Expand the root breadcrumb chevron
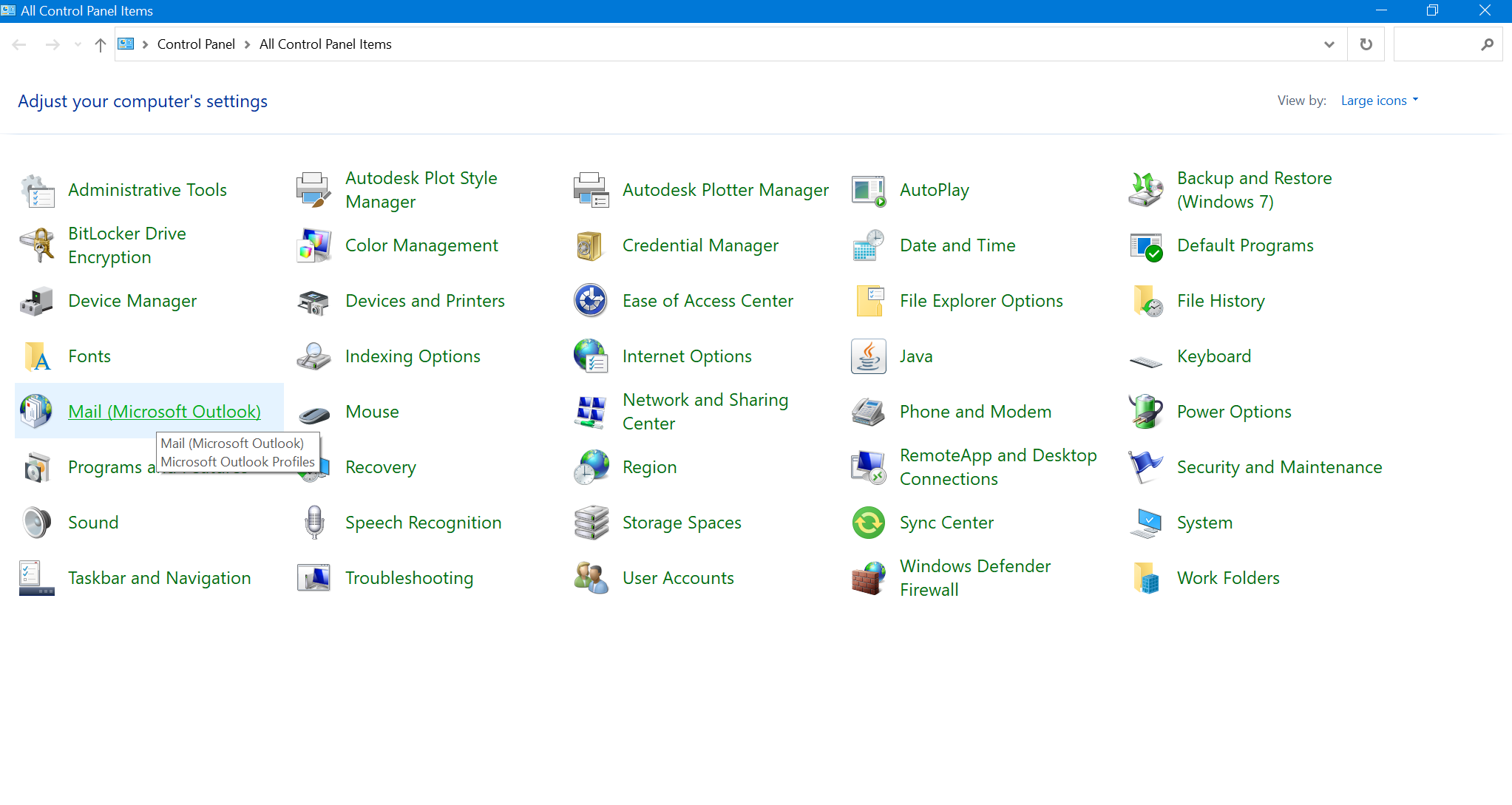The height and width of the screenshot is (805, 1512). [145, 44]
